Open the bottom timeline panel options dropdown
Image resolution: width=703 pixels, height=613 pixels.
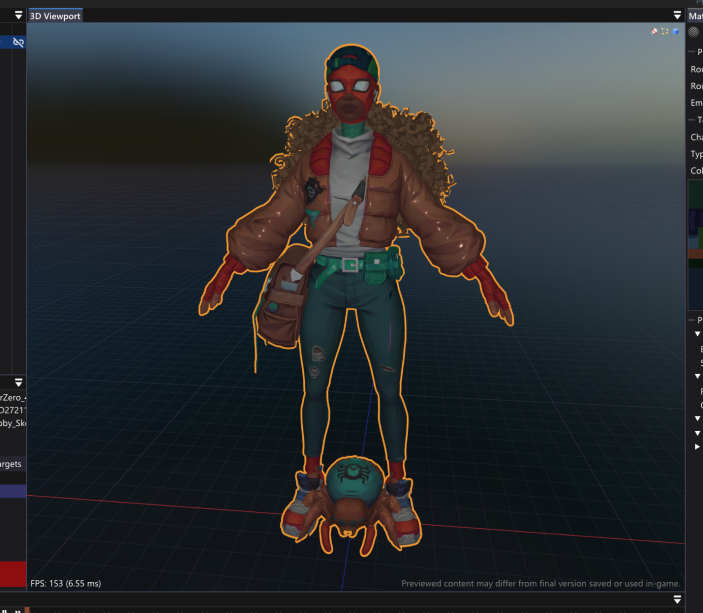tap(677, 600)
